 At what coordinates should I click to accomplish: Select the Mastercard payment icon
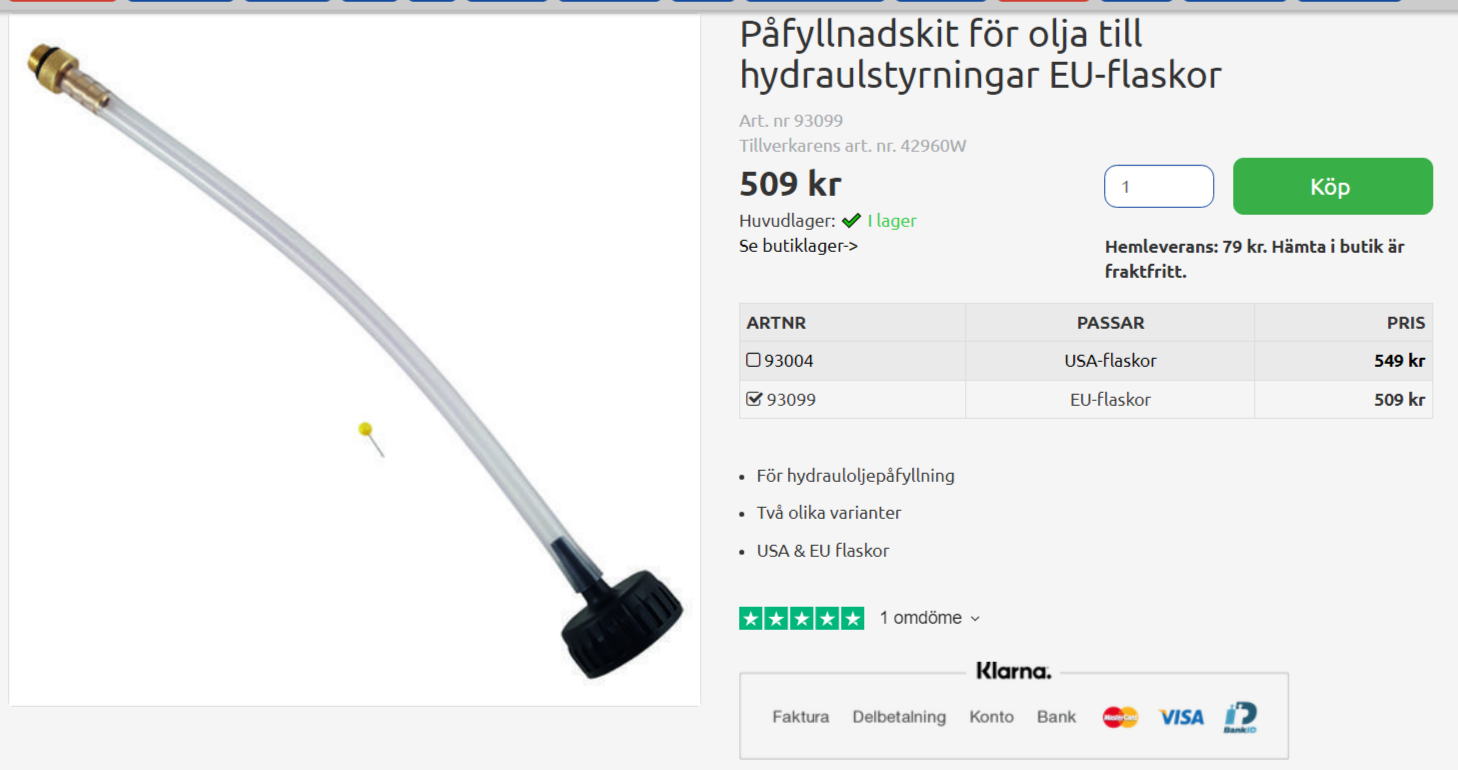(1120, 717)
